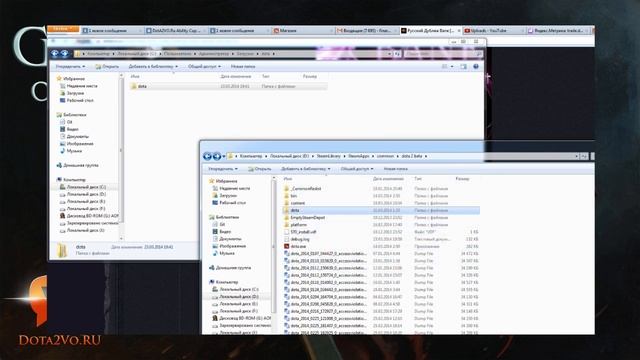
Task: Change view icon in rear Explorer window toolbar
Action: pyautogui.click(x=444, y=67)
